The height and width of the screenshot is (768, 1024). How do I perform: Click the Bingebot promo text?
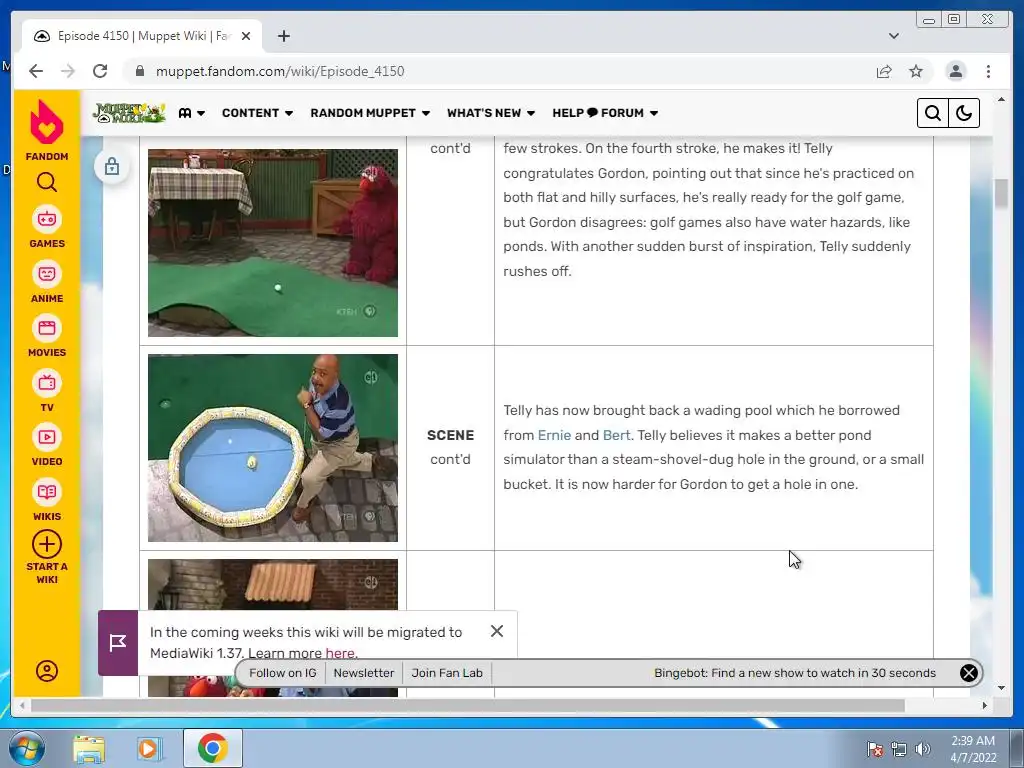[795, 673]
